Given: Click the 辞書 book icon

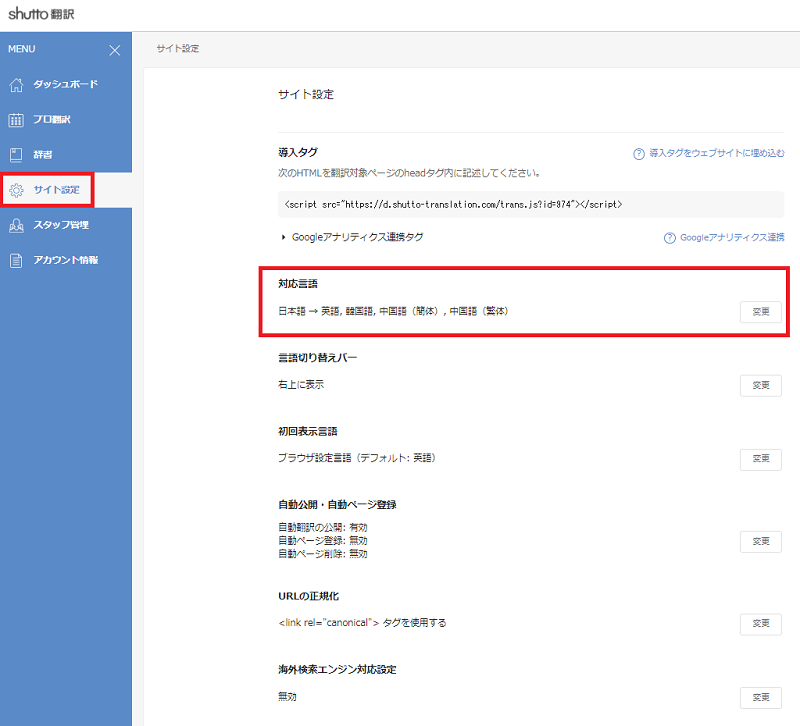Looking at the screenshot, I should 16,155.
